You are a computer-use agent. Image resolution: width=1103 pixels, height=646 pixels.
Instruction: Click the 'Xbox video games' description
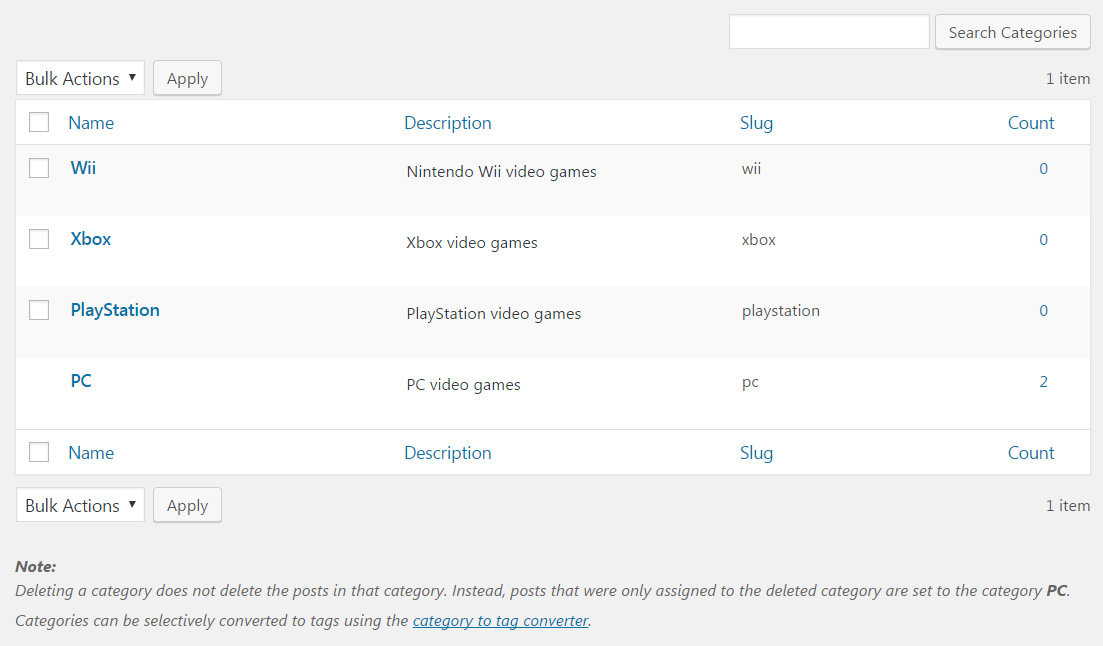coord(471,243)
